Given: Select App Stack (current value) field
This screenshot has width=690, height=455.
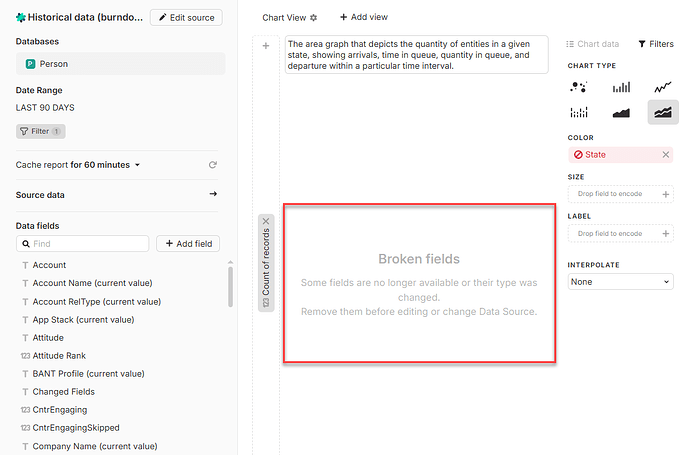Looking at the screenshot, I should 83,319.
